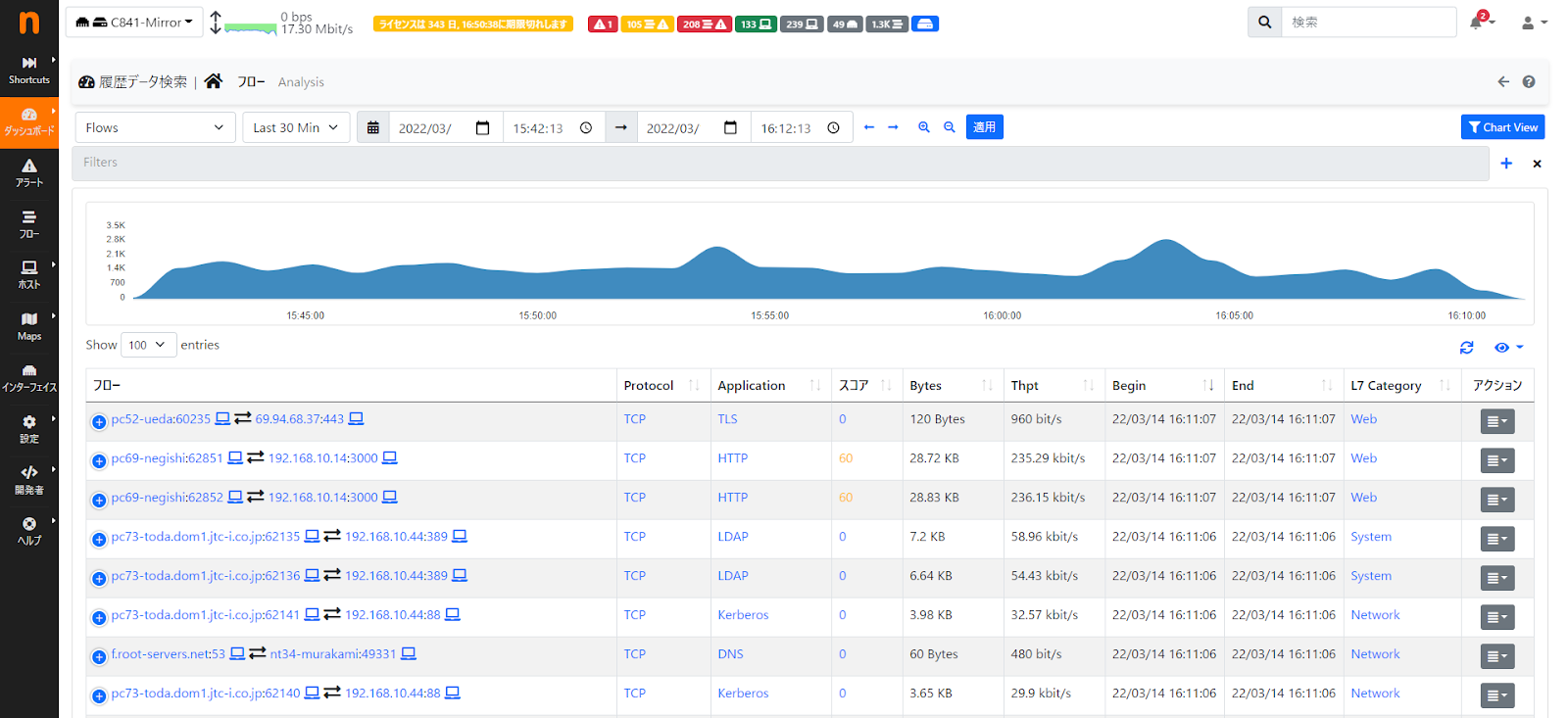This screenshot has height=718, width=1568.
Task: Open the Shortcuts sidebar menu
Action: click(29, 71)
